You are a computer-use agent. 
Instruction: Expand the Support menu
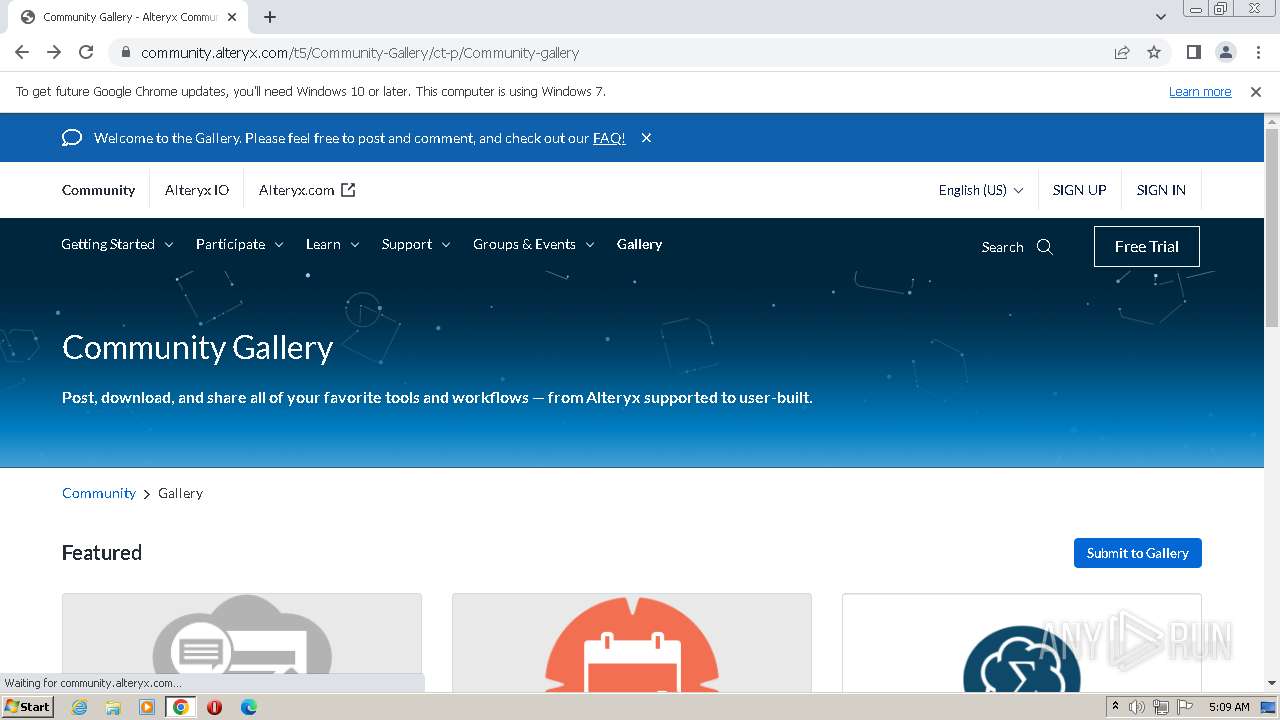click(416, 244)
